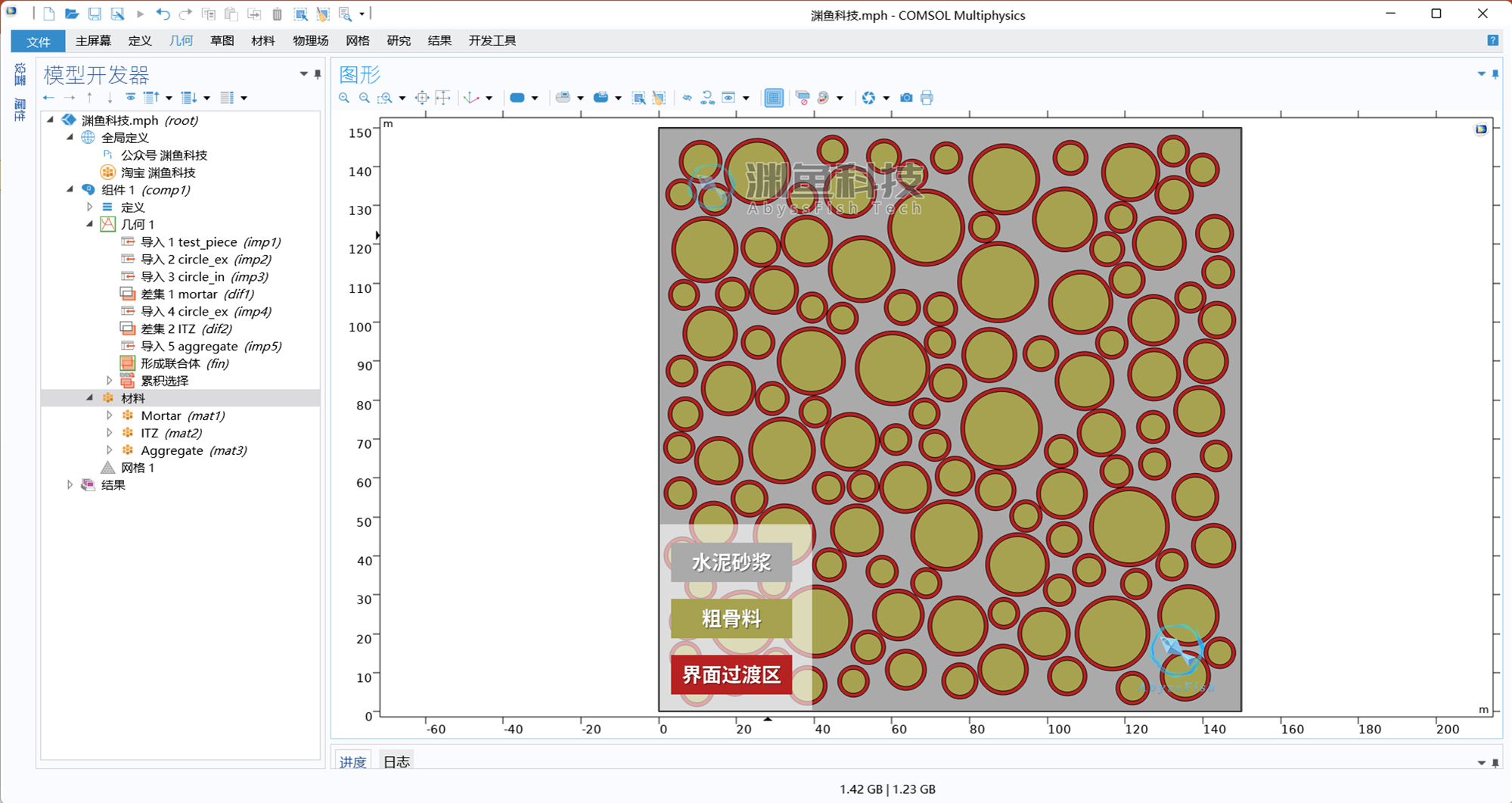The height and width of the screenshot is (803, 1512).
Task: Open the 文件 menu
Action: (x=38, y=41)
